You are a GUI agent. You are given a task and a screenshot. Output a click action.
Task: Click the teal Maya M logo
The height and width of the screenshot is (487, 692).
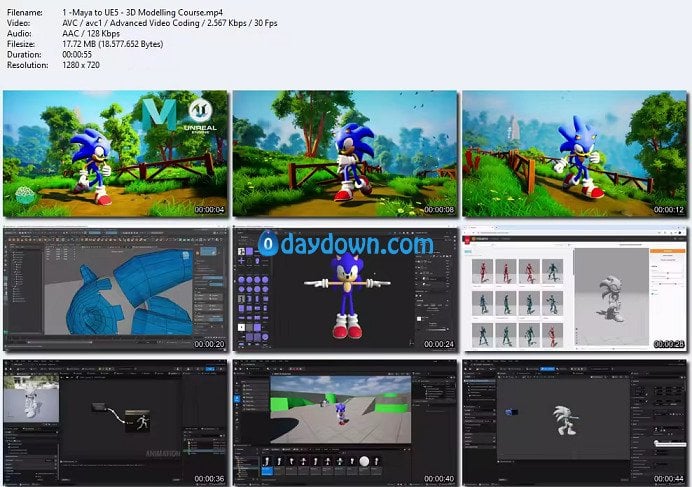[x=159, y=114]
